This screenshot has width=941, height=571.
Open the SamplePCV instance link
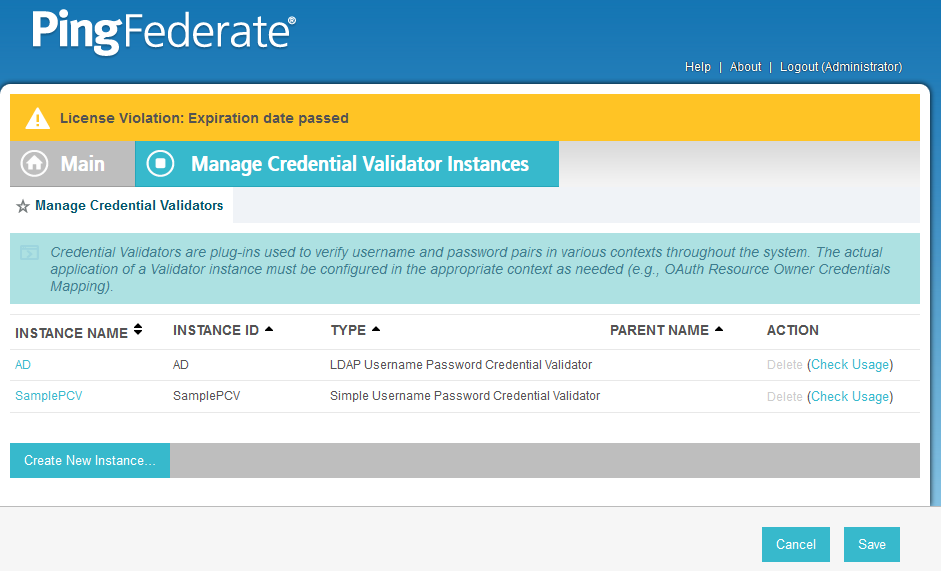49,396
